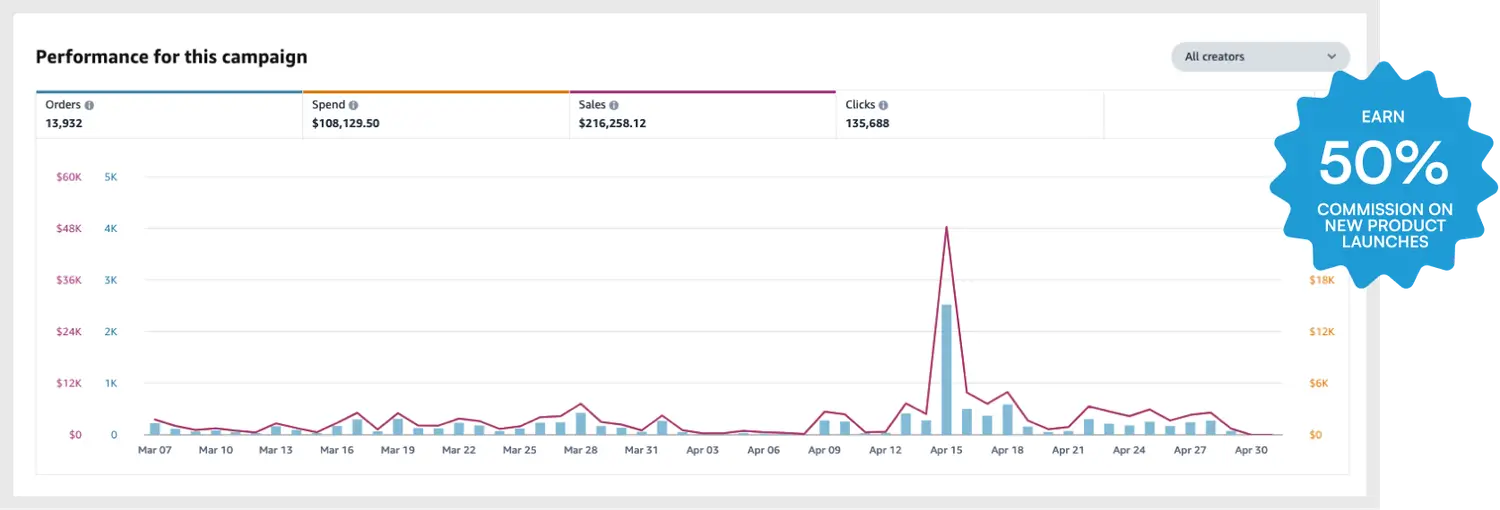
Task: Click the chevron arrow in creators filter
Action: 1332,57
